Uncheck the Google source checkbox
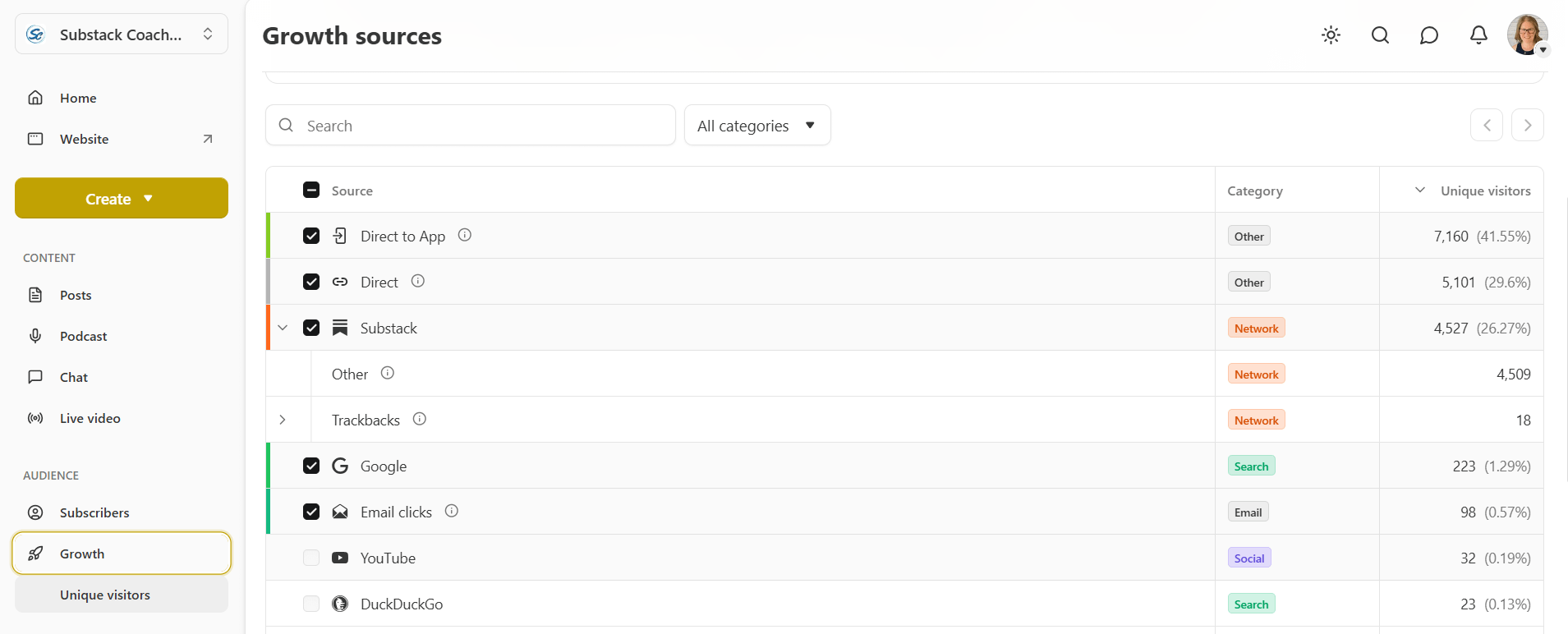1568x634 pixels. 311,466
